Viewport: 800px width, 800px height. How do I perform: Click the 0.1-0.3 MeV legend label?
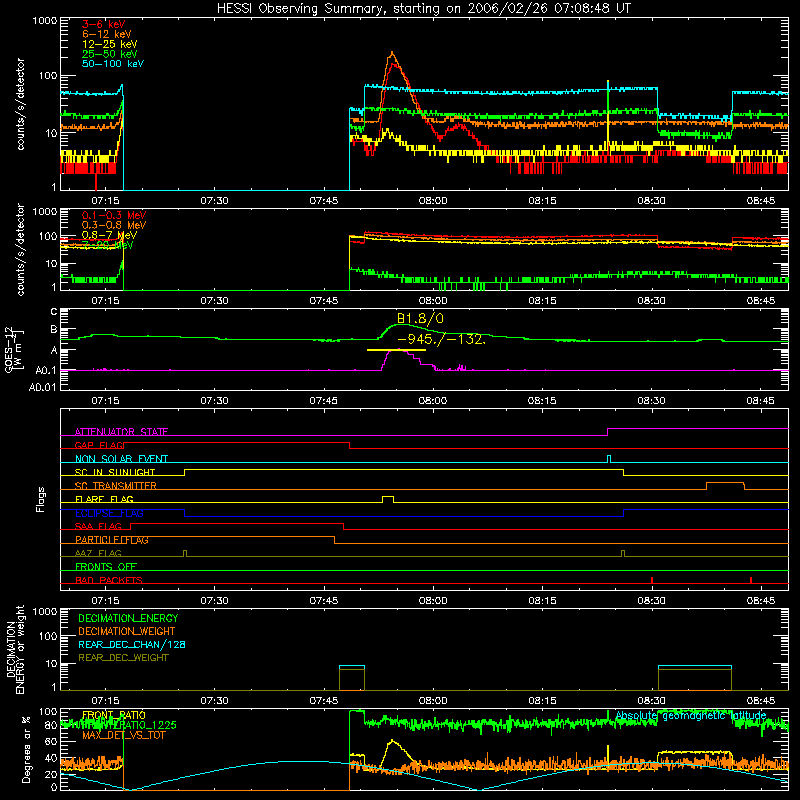[x=114, y=215]
